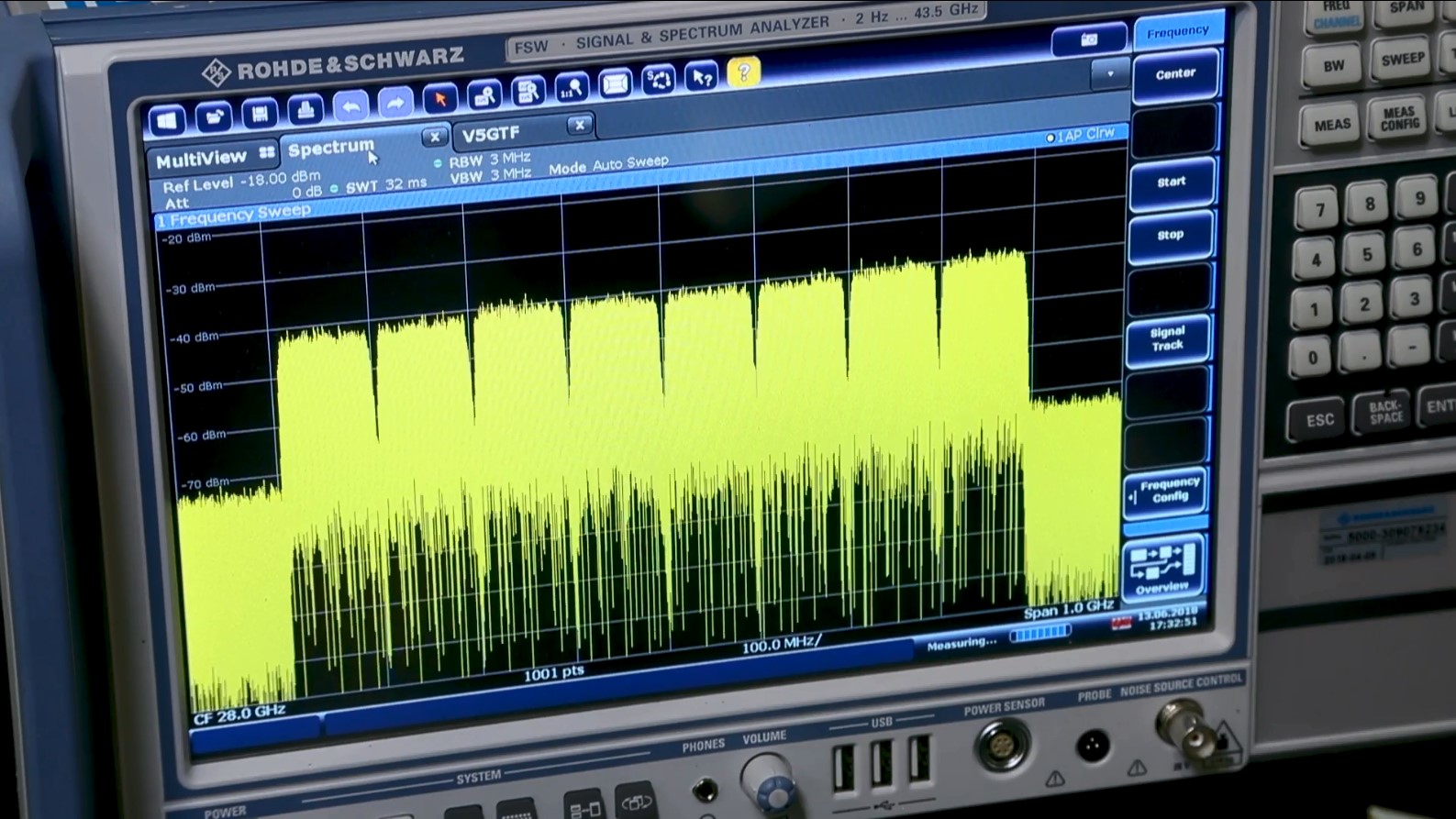This screenshot has width=1456, height=819.
Task: Tap the Center softkey
Action: click(1175, 74)
